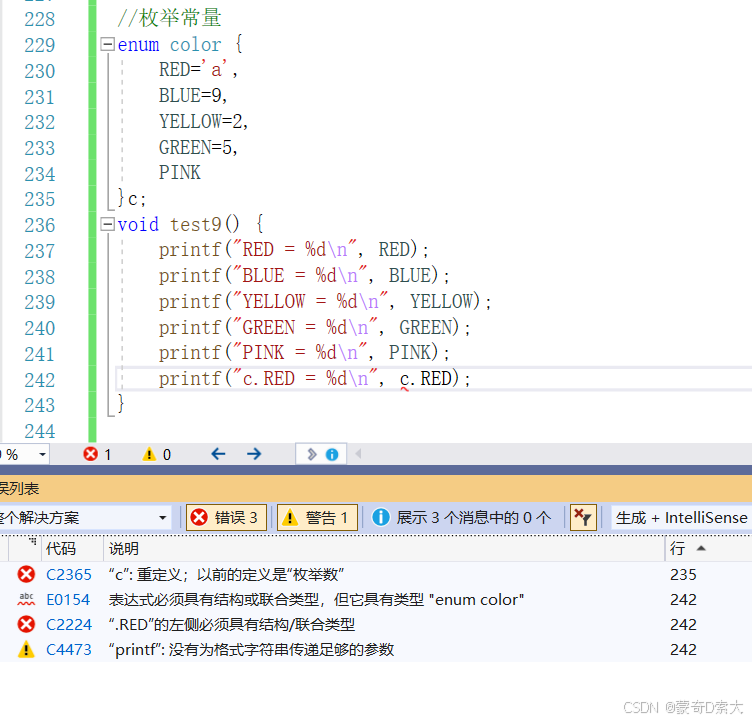752x721 pixels.
Task: Go to next issue with right arrow
Action: coord(254,454)
